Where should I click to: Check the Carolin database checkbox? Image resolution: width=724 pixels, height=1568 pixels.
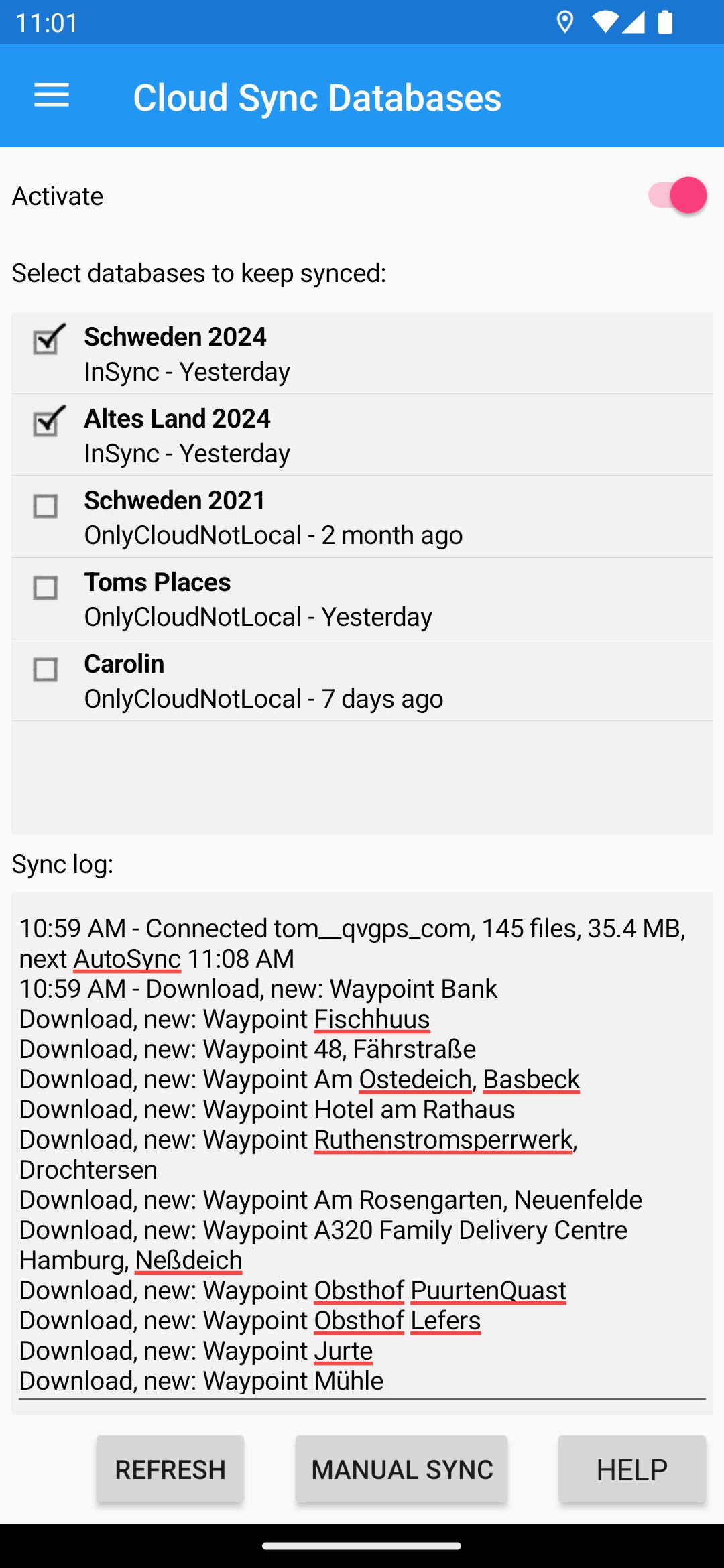coord(46,669)
